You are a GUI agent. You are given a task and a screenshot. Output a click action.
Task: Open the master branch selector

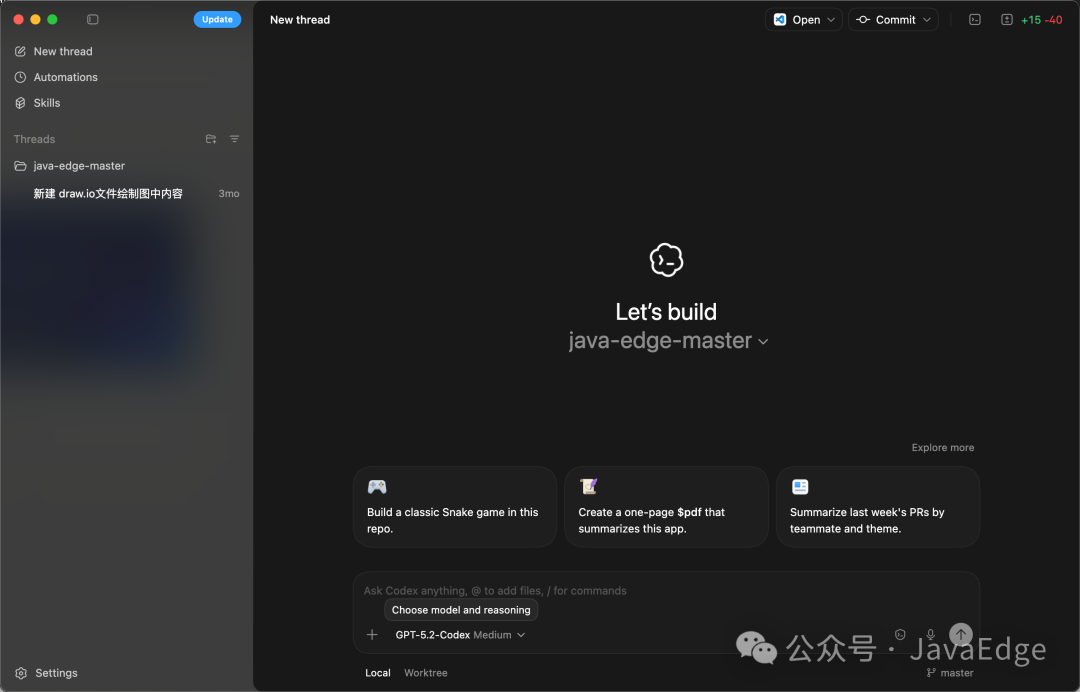(x=950, y=673)
